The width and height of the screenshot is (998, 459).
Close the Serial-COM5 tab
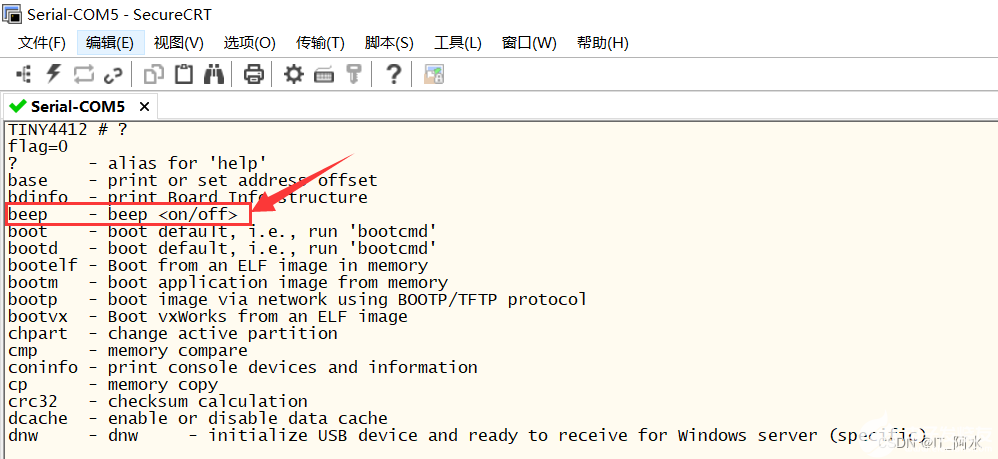coord(144,107)
